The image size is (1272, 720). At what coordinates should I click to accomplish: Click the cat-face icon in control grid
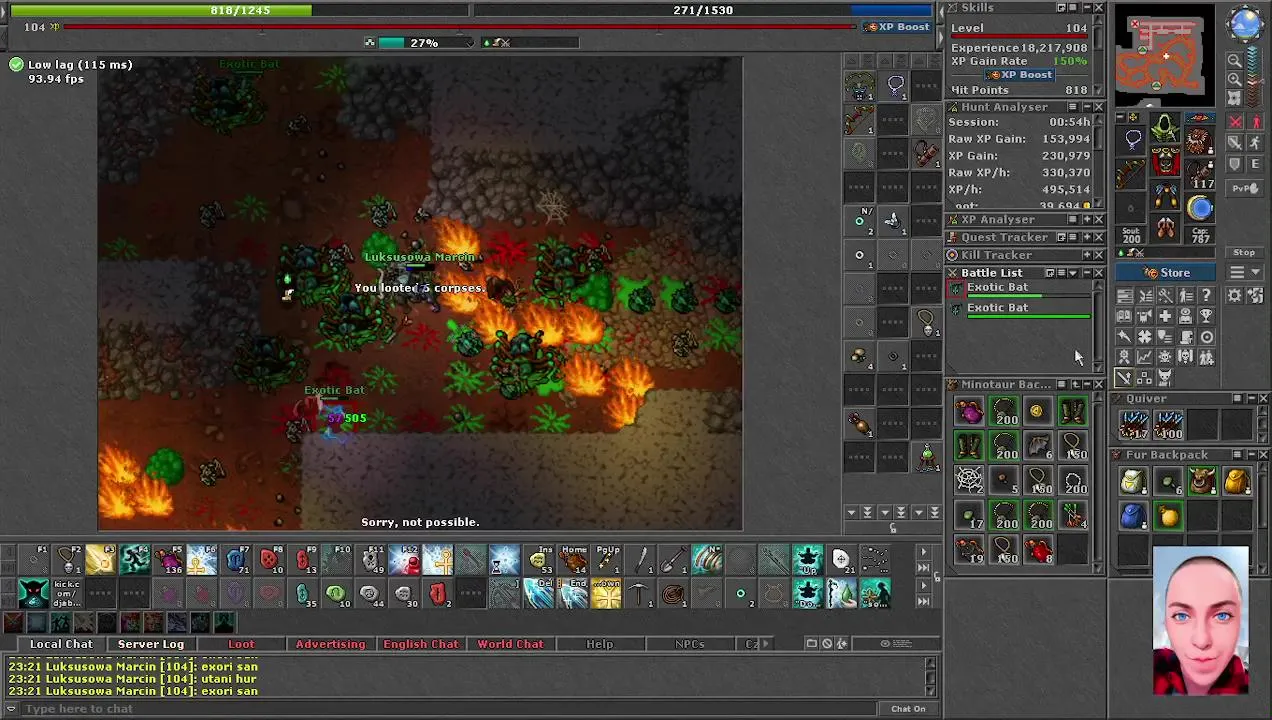1165,378
